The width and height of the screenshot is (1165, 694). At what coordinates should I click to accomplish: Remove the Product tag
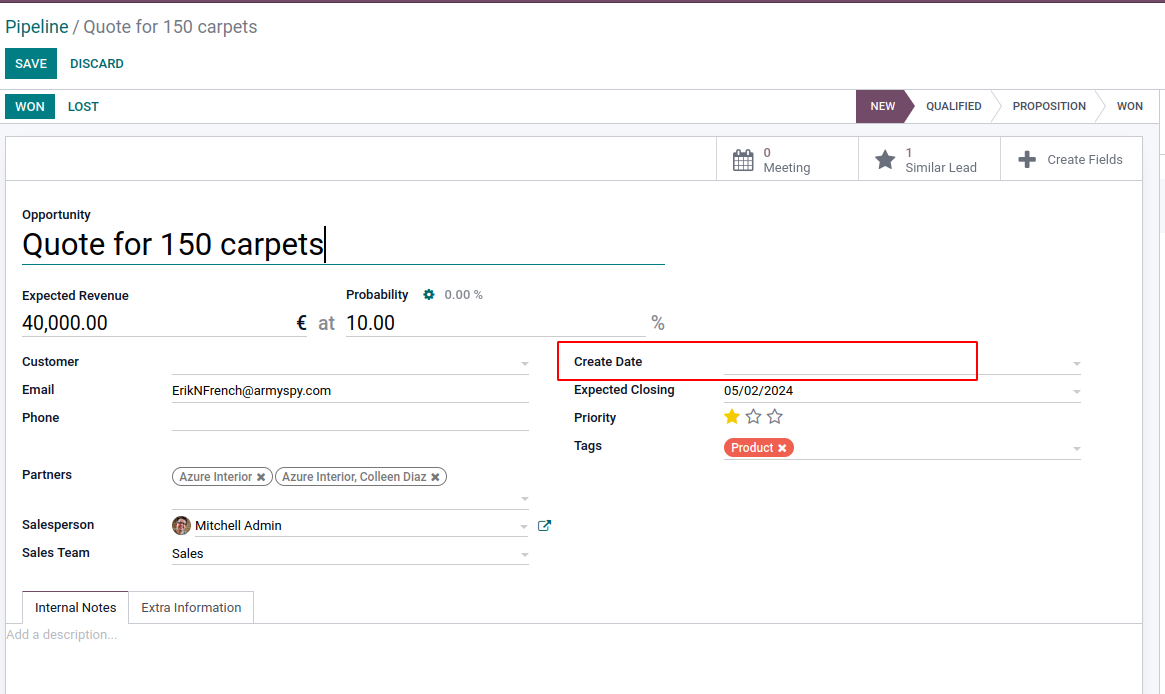pos(782,448)
